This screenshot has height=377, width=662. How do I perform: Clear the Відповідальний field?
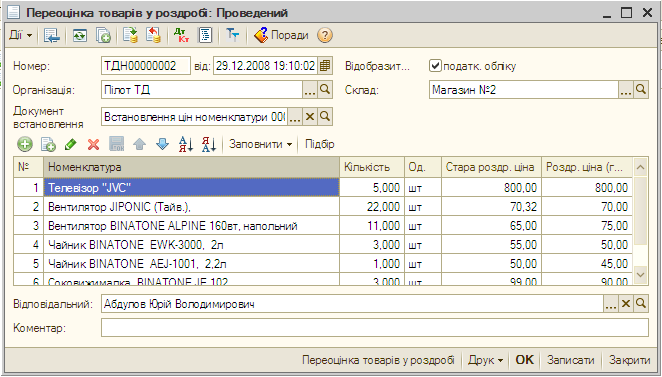tap(626, 304)
